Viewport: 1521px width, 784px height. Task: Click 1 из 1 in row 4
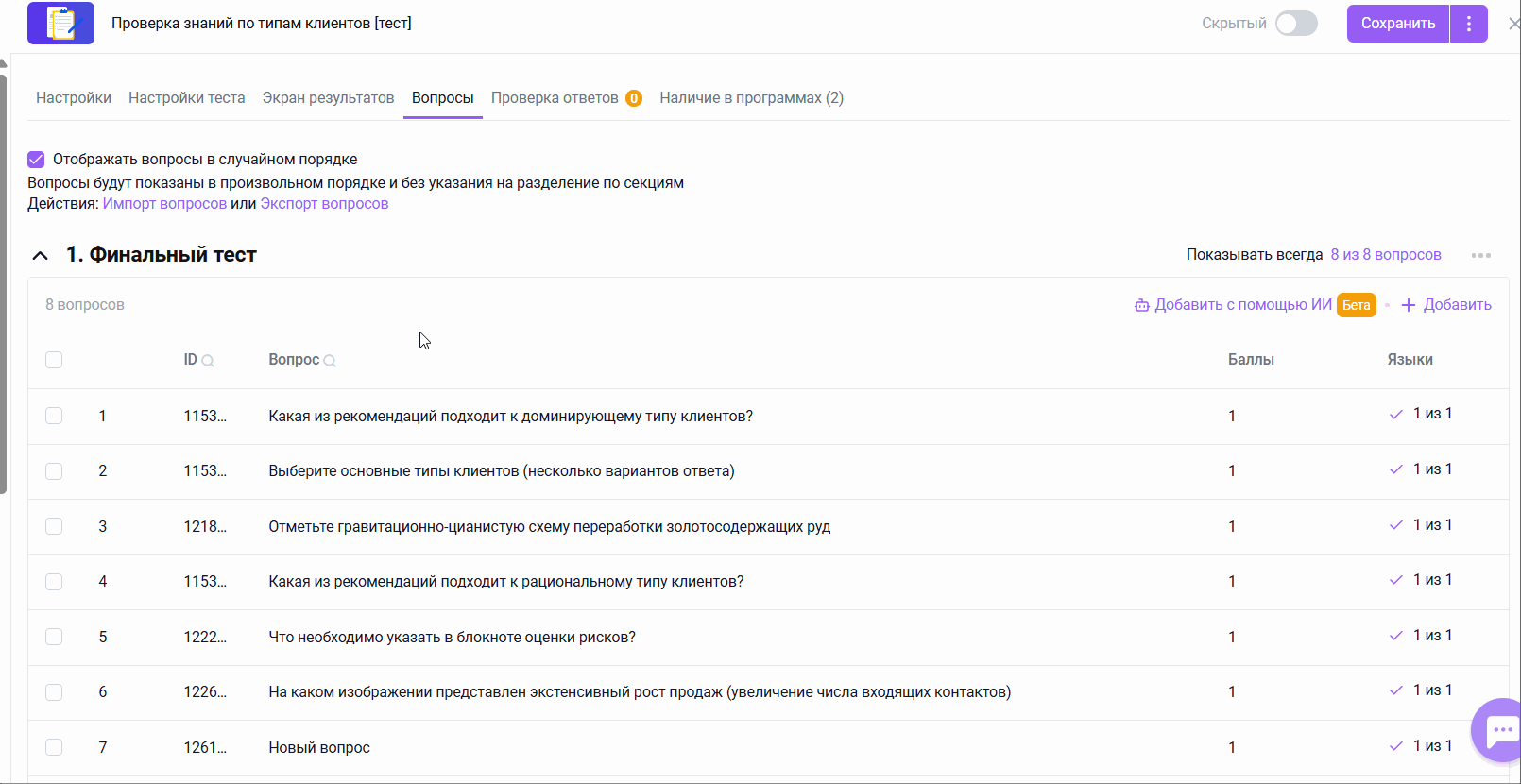(1432, 580)
